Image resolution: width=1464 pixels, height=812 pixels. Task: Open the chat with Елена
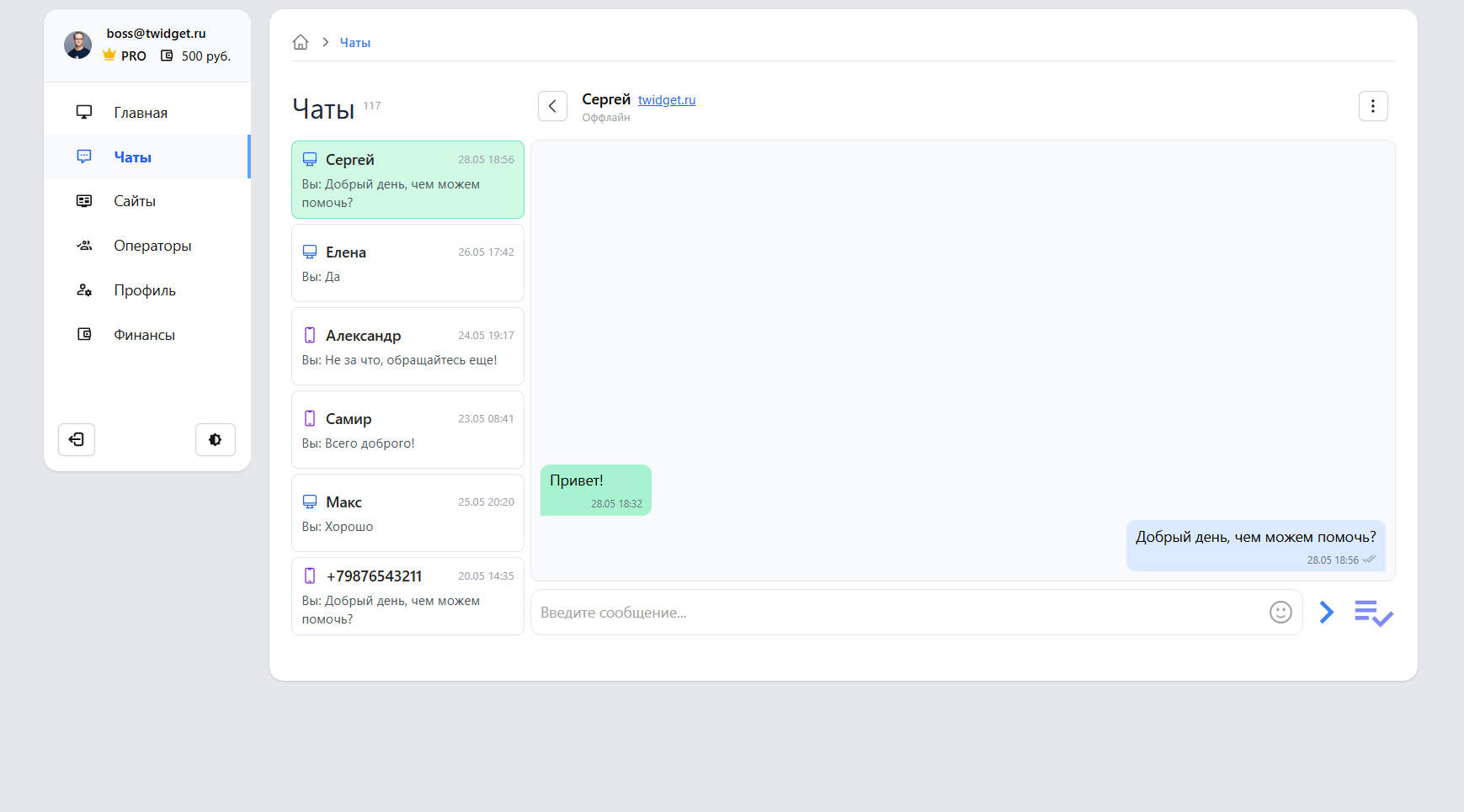407,263
